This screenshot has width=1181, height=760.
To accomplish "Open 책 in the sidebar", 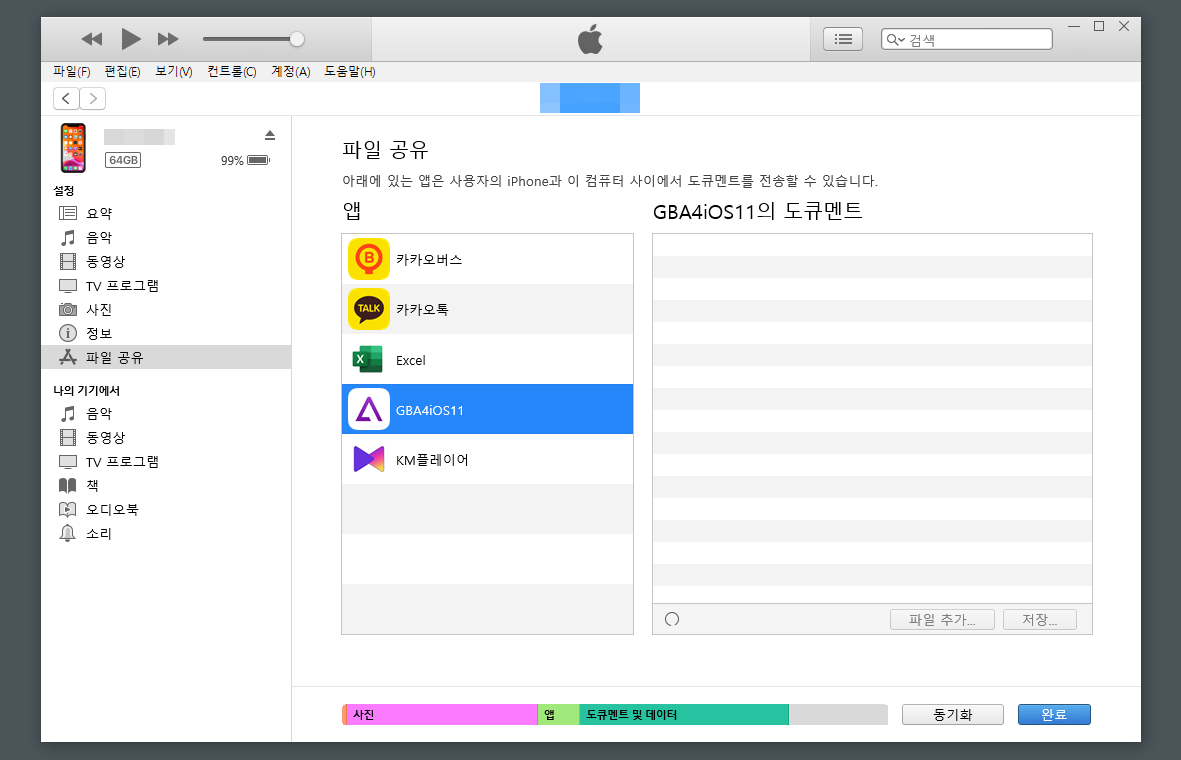I will tap(166, 486).
